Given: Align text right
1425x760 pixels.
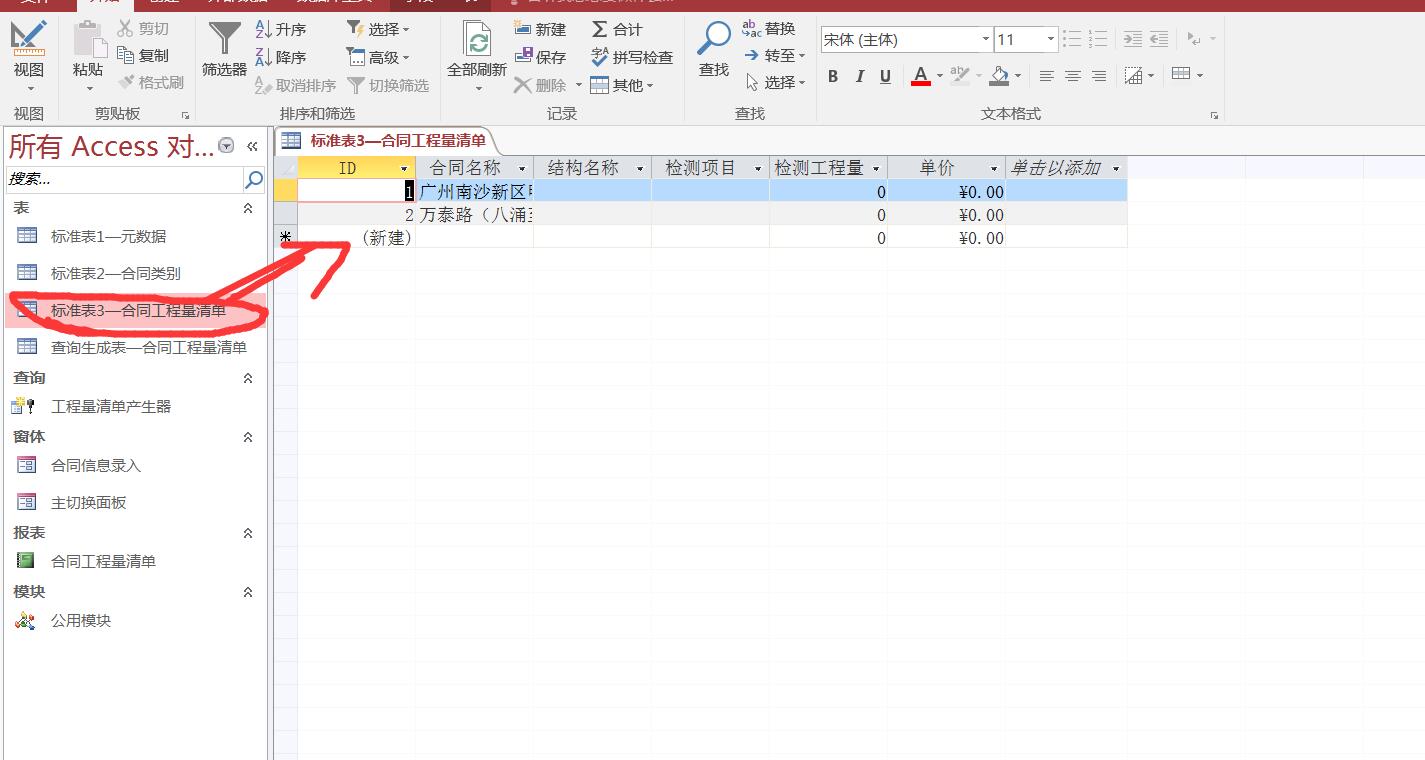Looking at the screenshot, I should 1098,76.
